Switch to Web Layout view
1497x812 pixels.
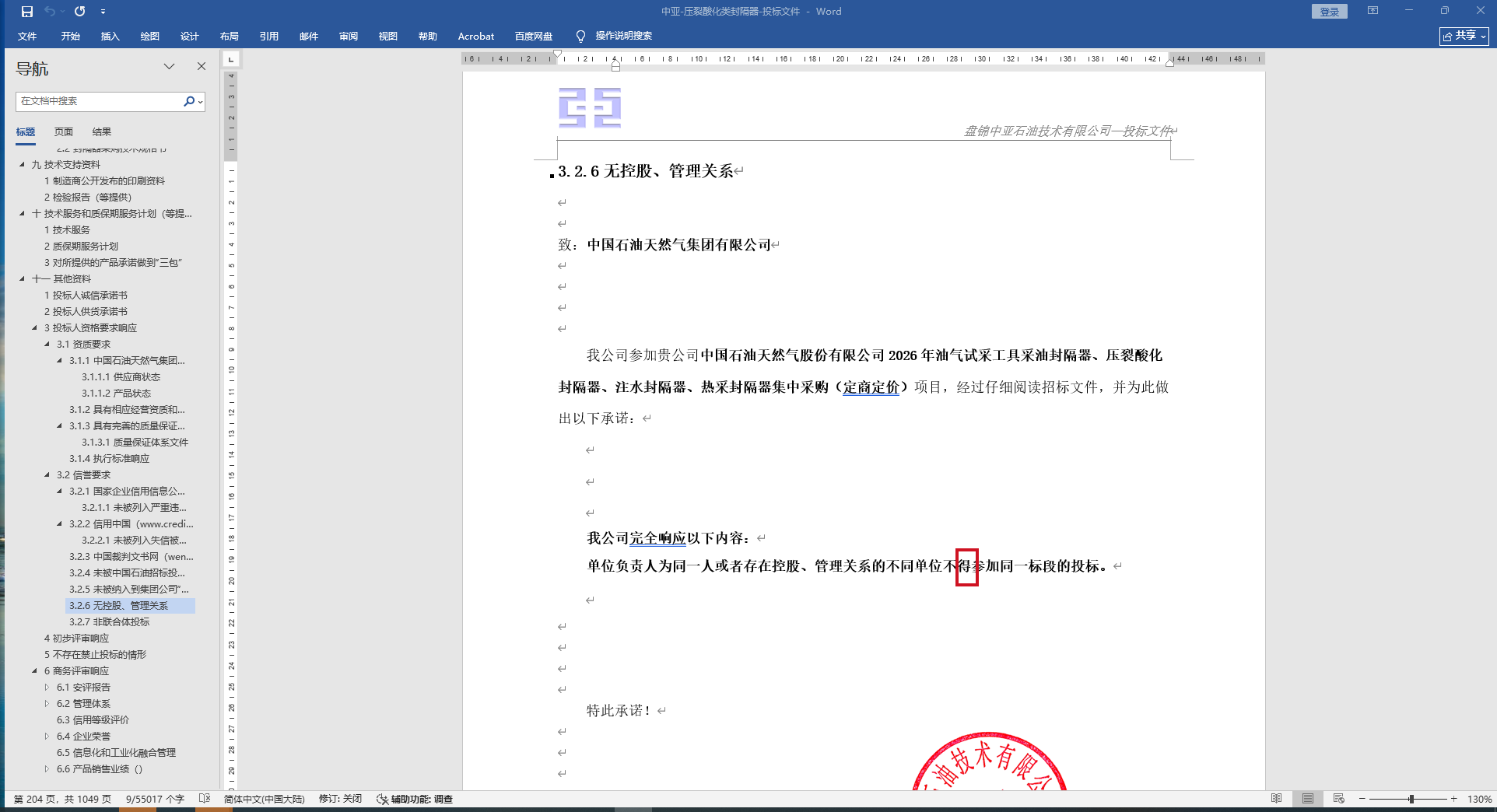pyautogui.click(x=1338, y=799)
